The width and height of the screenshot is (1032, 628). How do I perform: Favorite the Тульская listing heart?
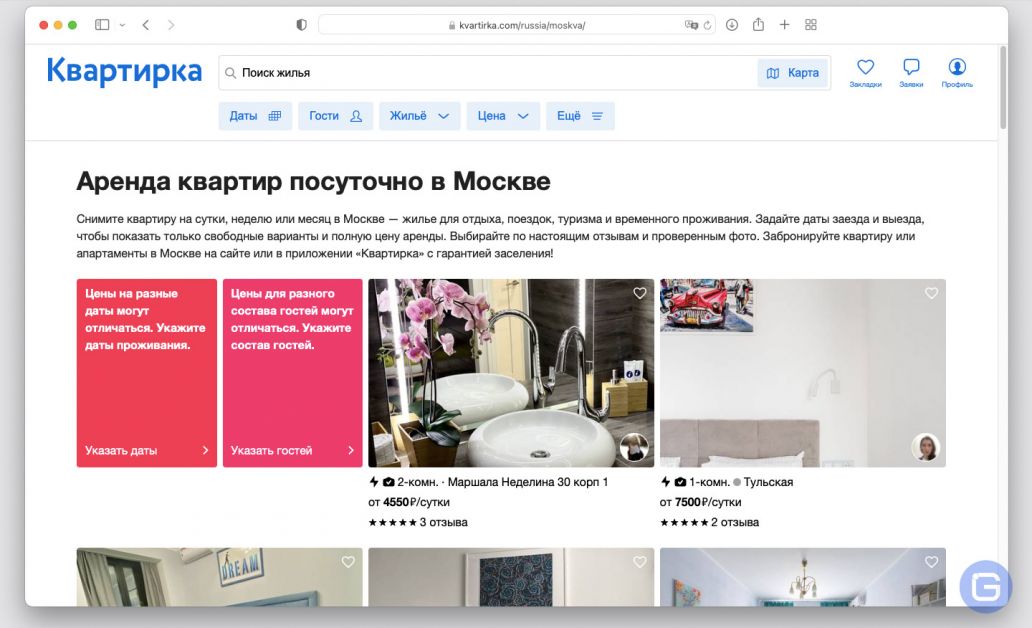(x=931, y=293)
